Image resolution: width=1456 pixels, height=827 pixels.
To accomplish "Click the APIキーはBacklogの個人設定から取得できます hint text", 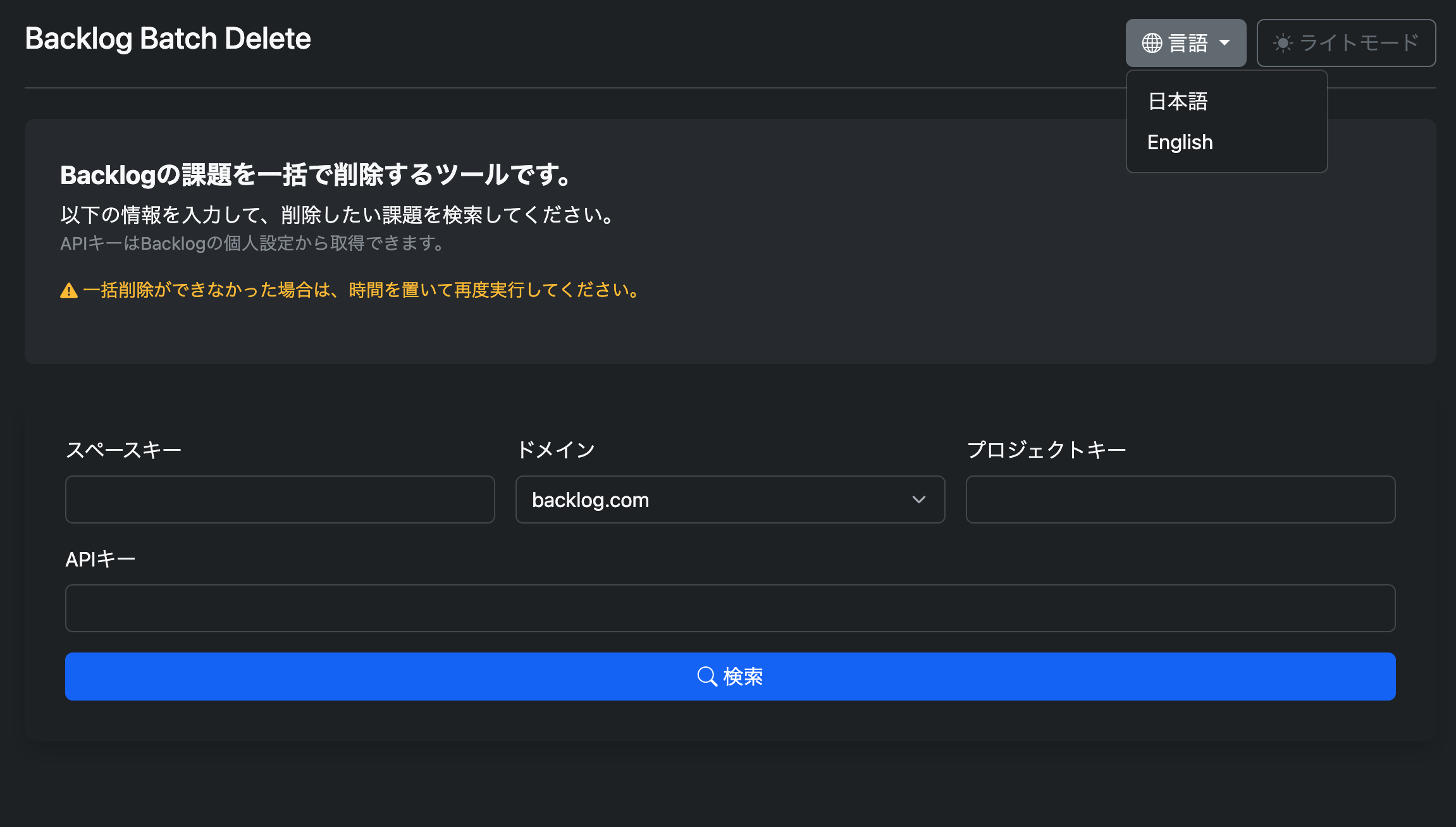I will point(253,243).
